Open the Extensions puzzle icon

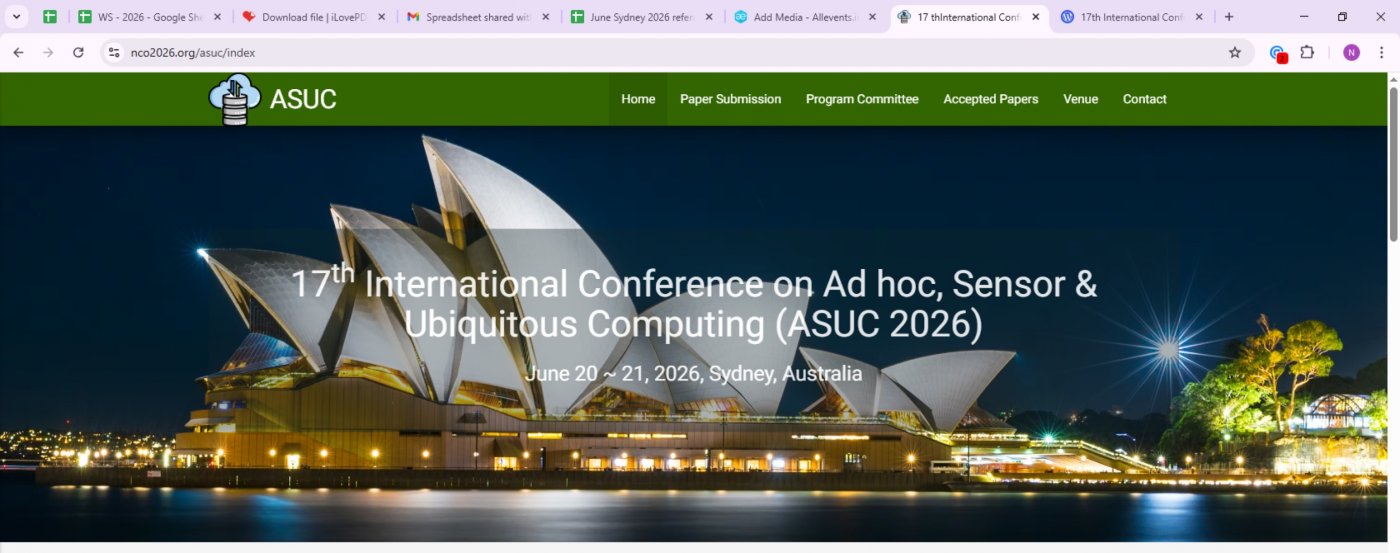tap(1307, 53)
